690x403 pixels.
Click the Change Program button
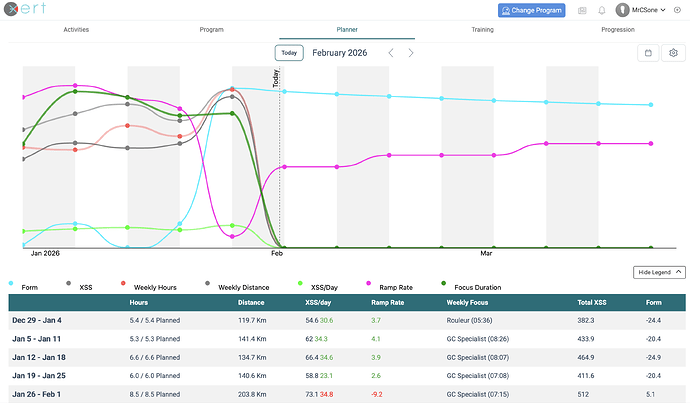[531, 10]
